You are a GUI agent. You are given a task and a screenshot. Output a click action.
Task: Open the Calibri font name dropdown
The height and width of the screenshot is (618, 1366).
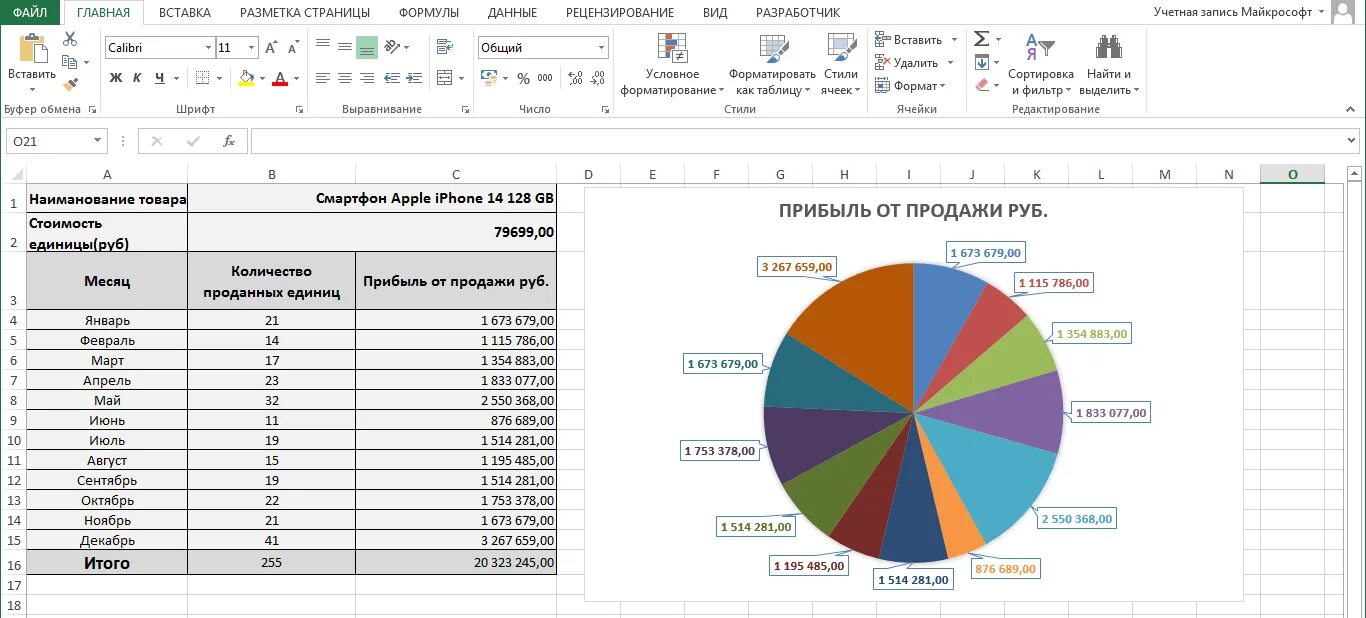(x=209, y=48)
